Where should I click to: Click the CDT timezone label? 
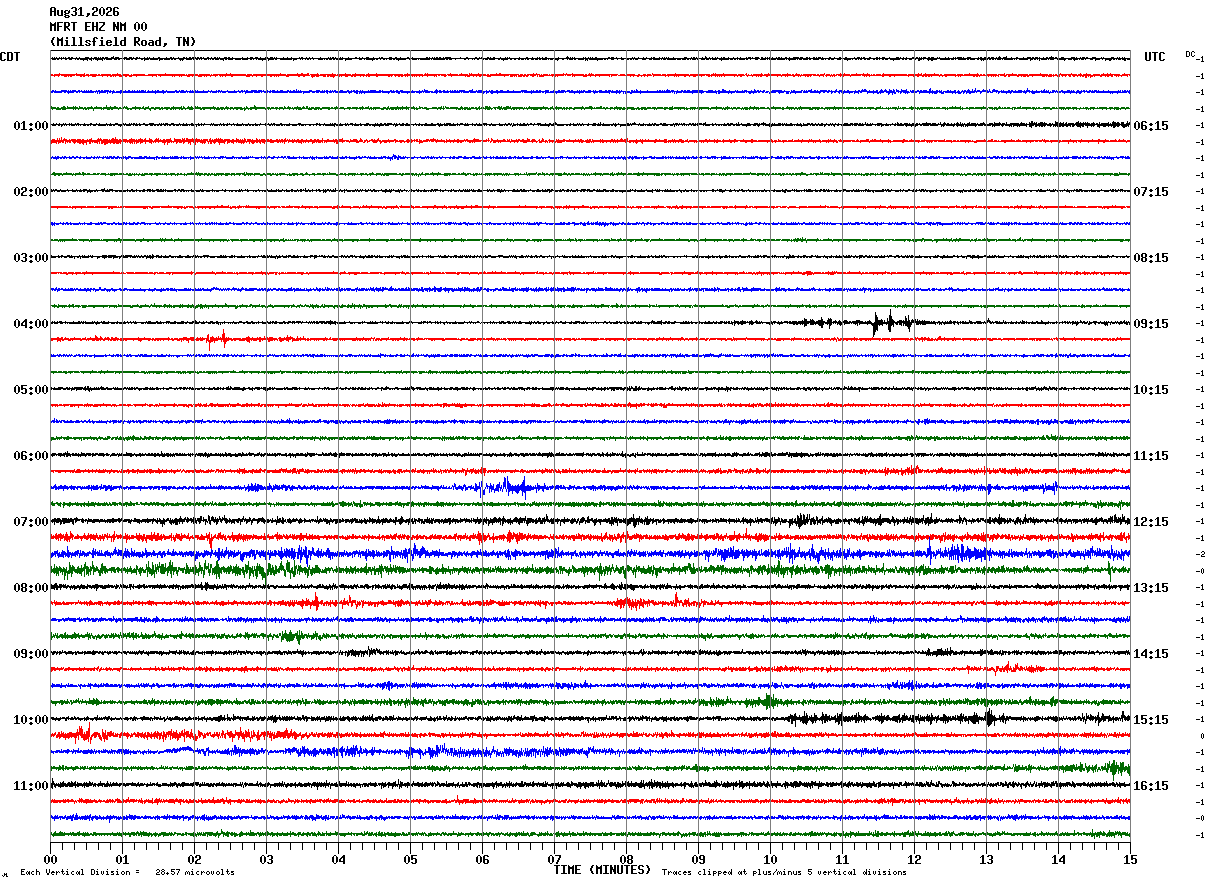click(x=10, y=57)
